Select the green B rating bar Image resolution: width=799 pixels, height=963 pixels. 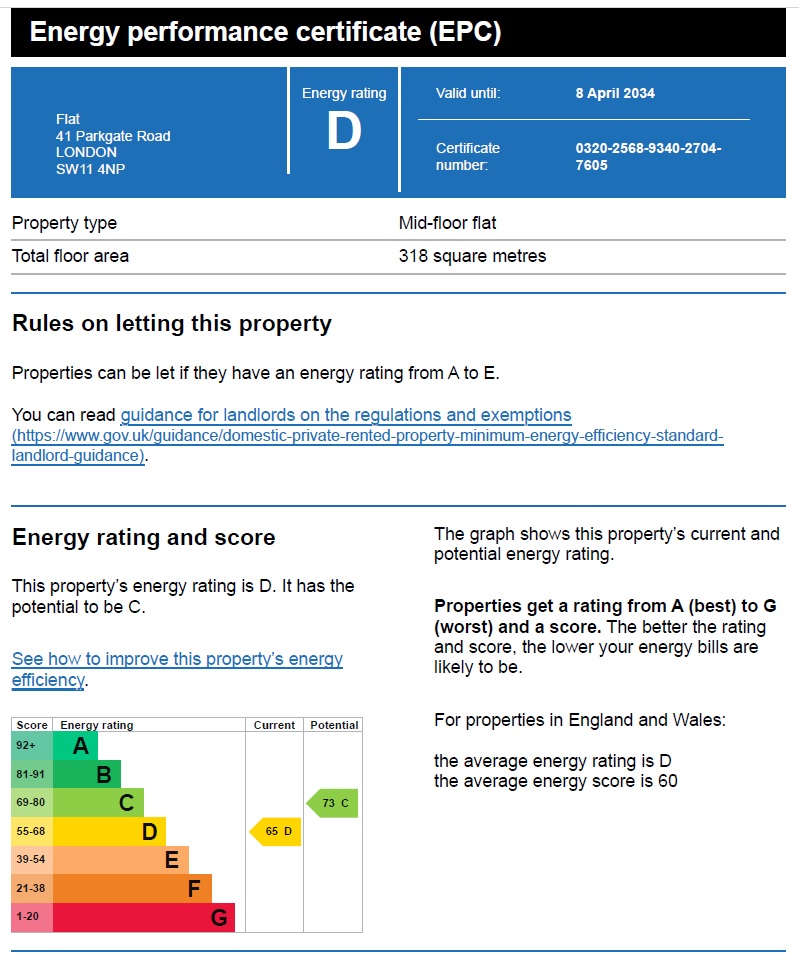pos(86,774)
